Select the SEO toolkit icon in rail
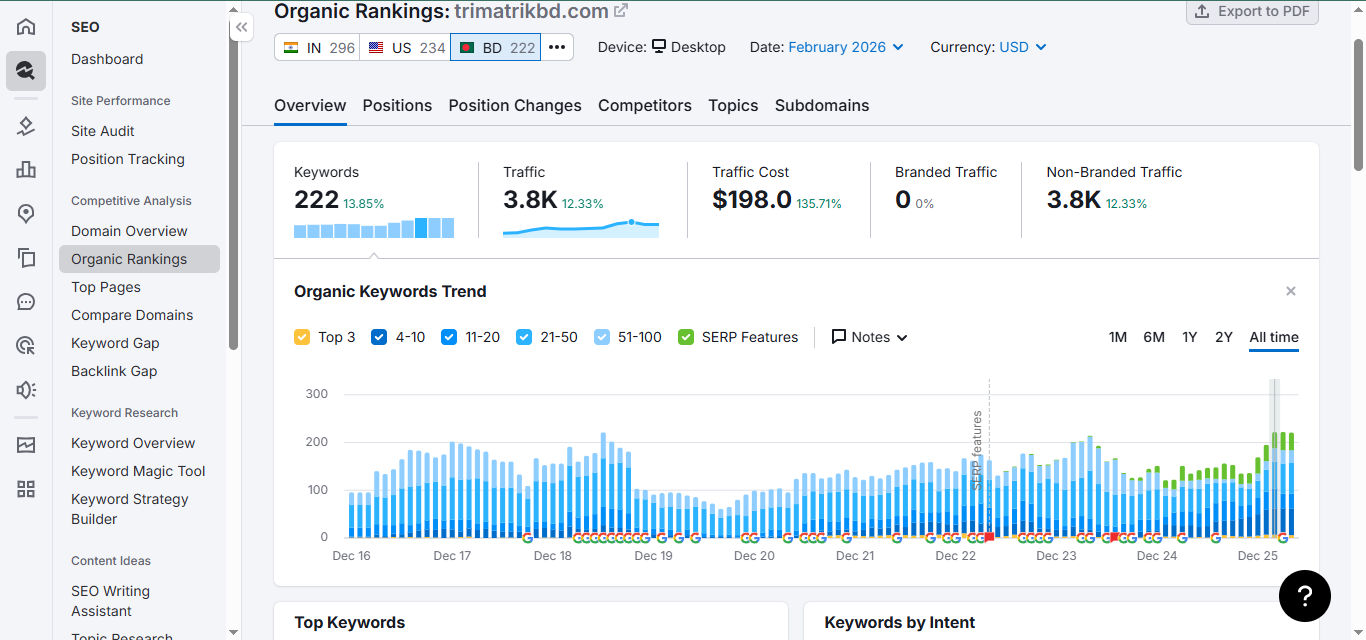Viewport: 1366px width, 640px height. [26, 71]
